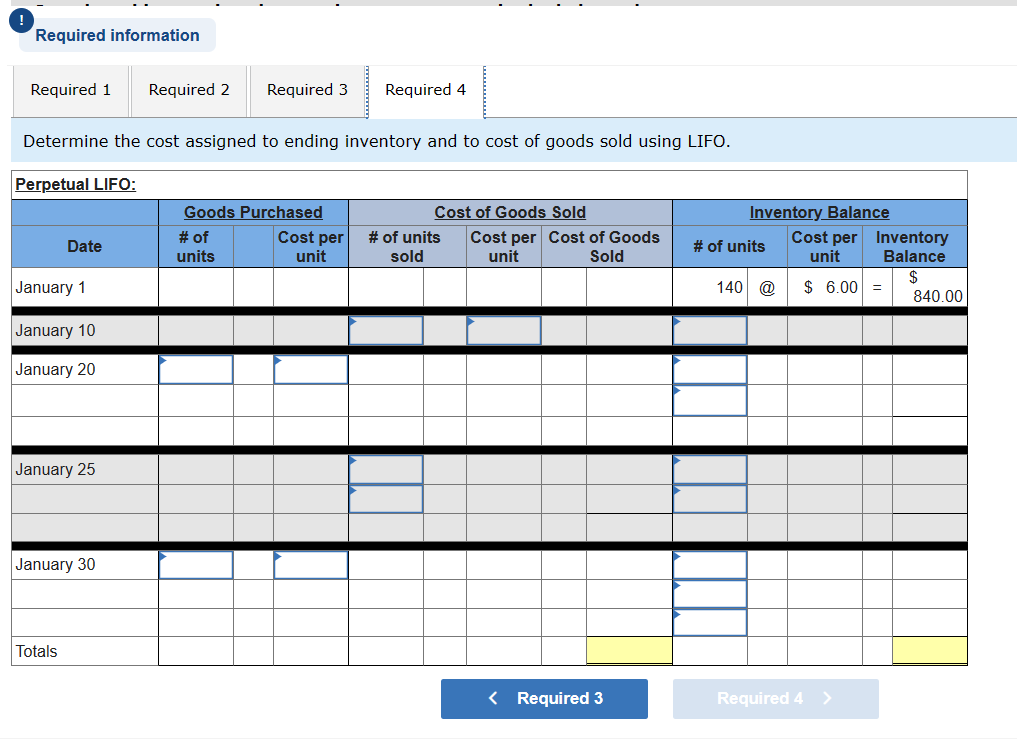Click the disabled Required 4 button

click(x=775, y=698)
